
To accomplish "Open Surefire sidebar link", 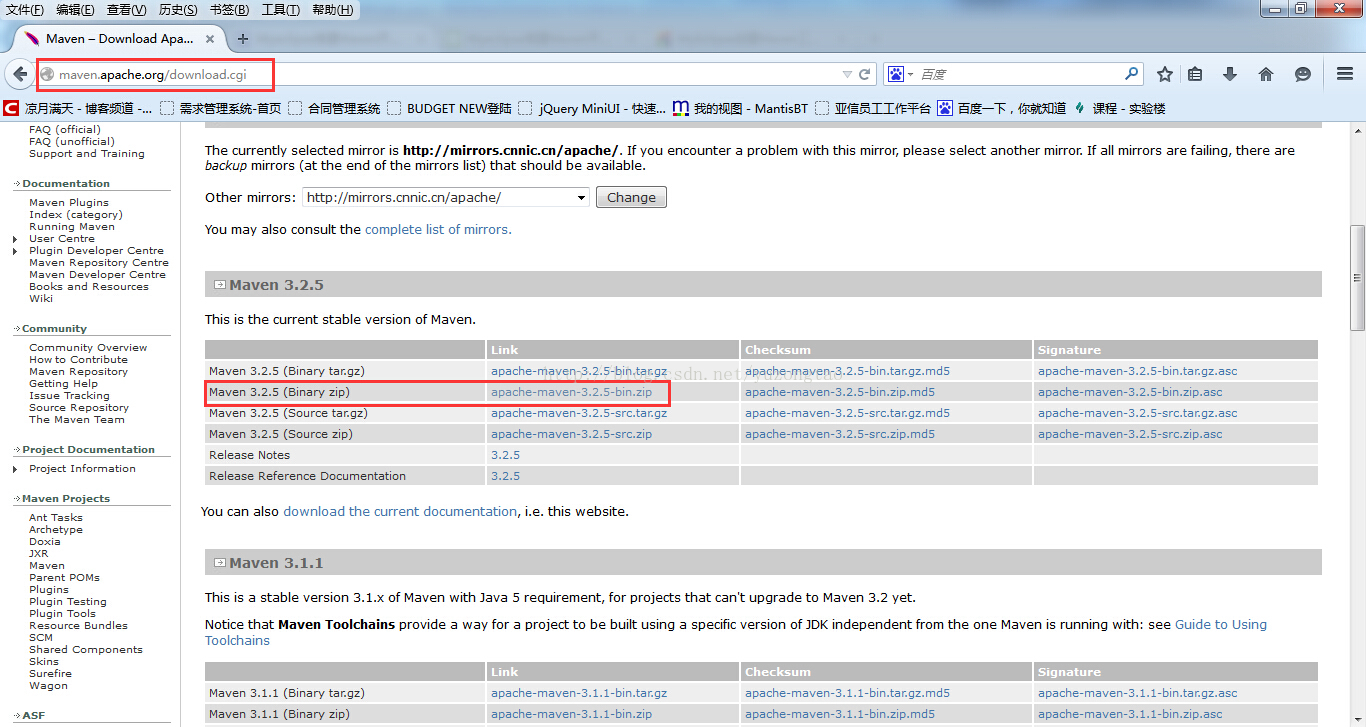I will (x=50, y=674).
